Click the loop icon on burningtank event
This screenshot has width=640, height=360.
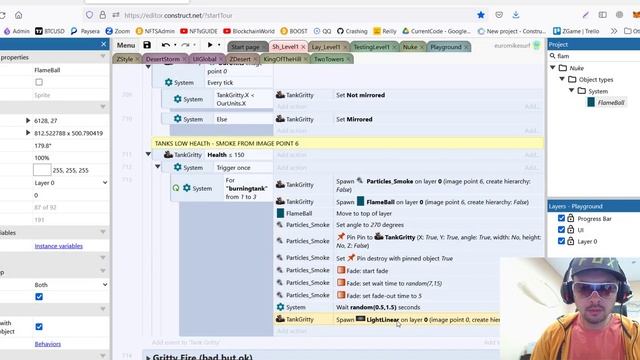pos(176,188)
